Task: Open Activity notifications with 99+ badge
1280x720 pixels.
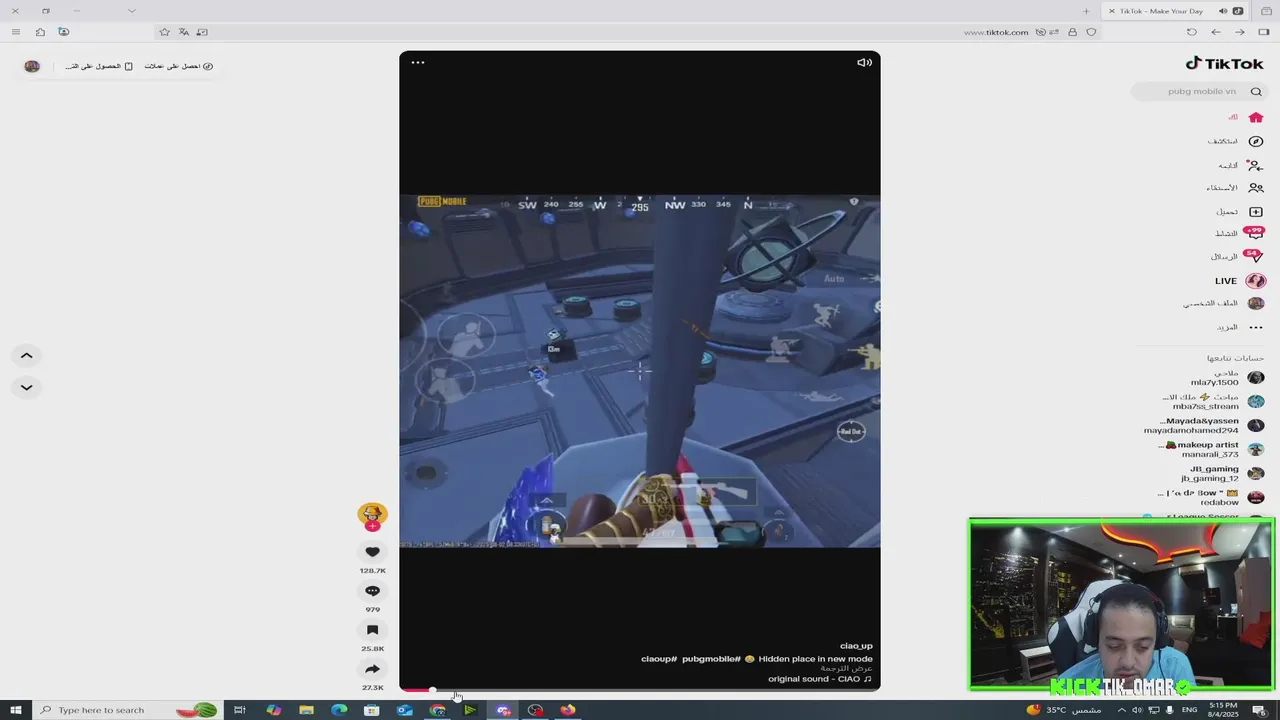Action: pos(1240,233)
